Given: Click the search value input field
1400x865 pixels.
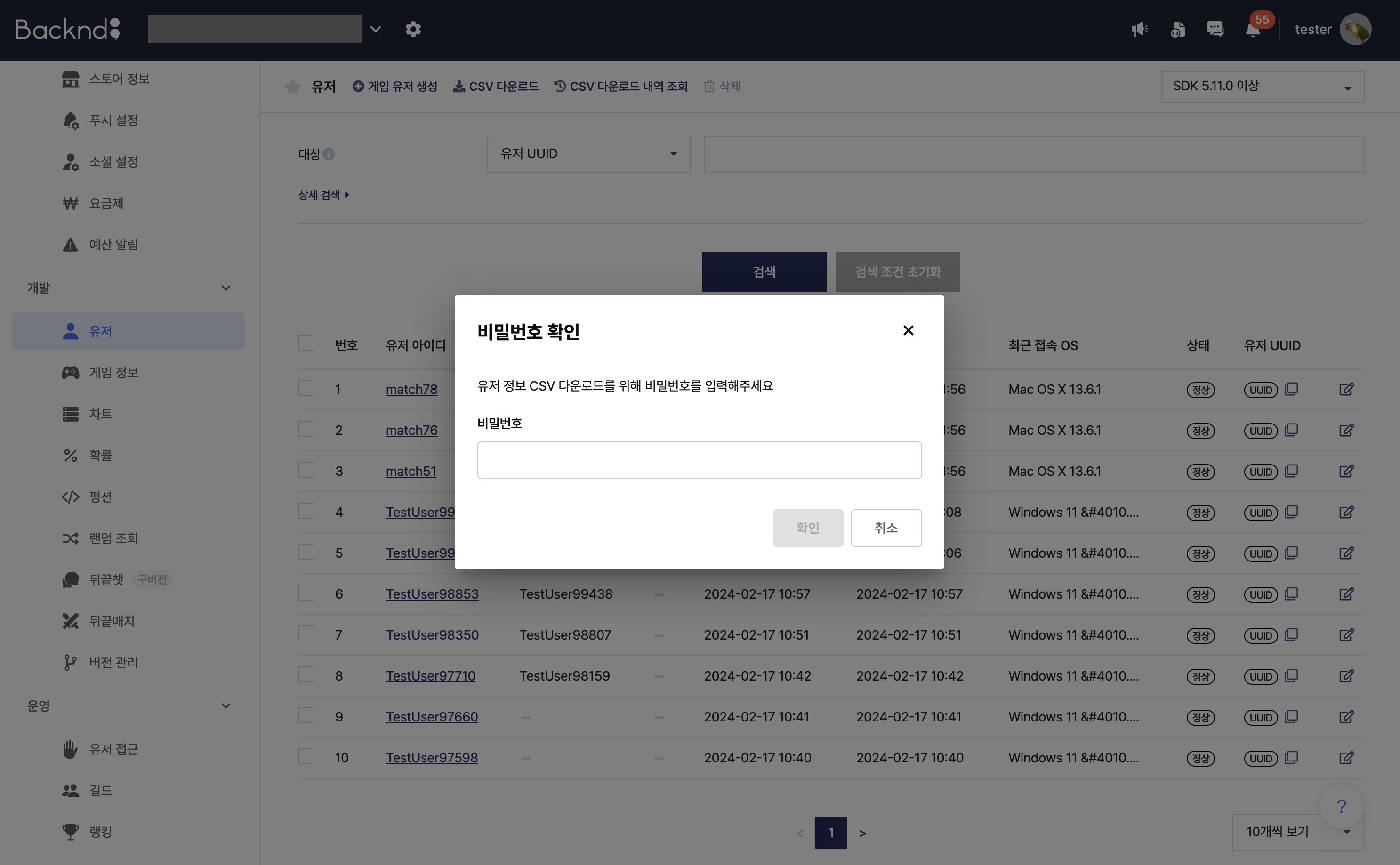Looking at the screenshot, I should [x=1033, y=154].
